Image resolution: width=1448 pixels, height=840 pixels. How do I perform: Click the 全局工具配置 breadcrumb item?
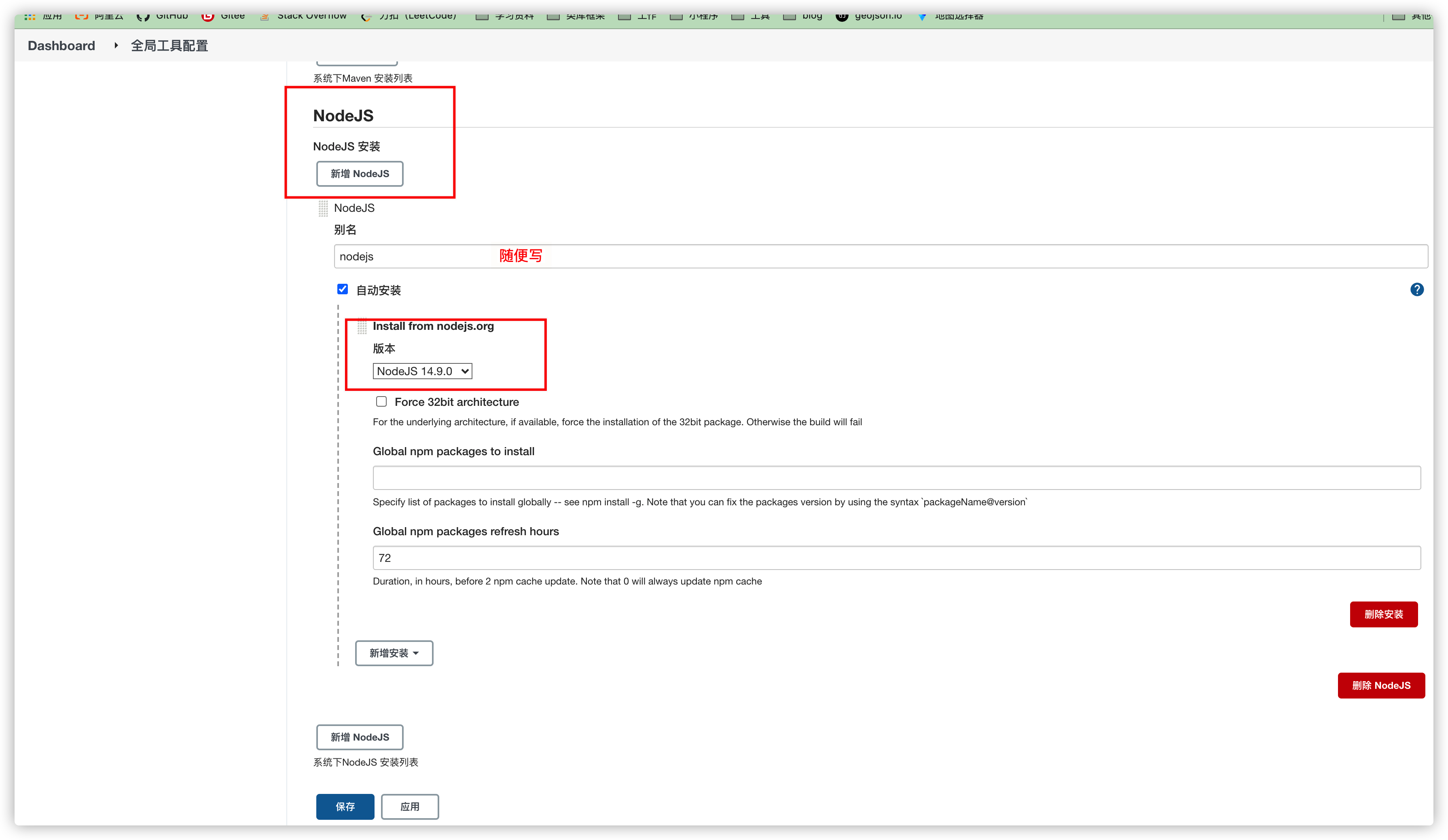(169, 45)
